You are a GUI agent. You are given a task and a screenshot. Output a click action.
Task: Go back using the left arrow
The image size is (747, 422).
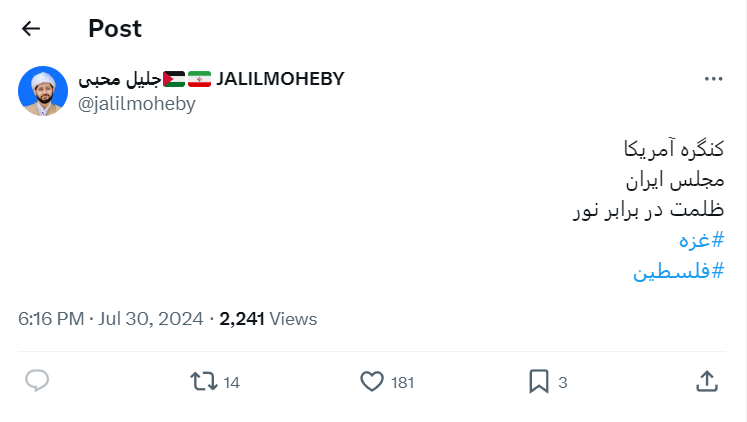point(31,29)
